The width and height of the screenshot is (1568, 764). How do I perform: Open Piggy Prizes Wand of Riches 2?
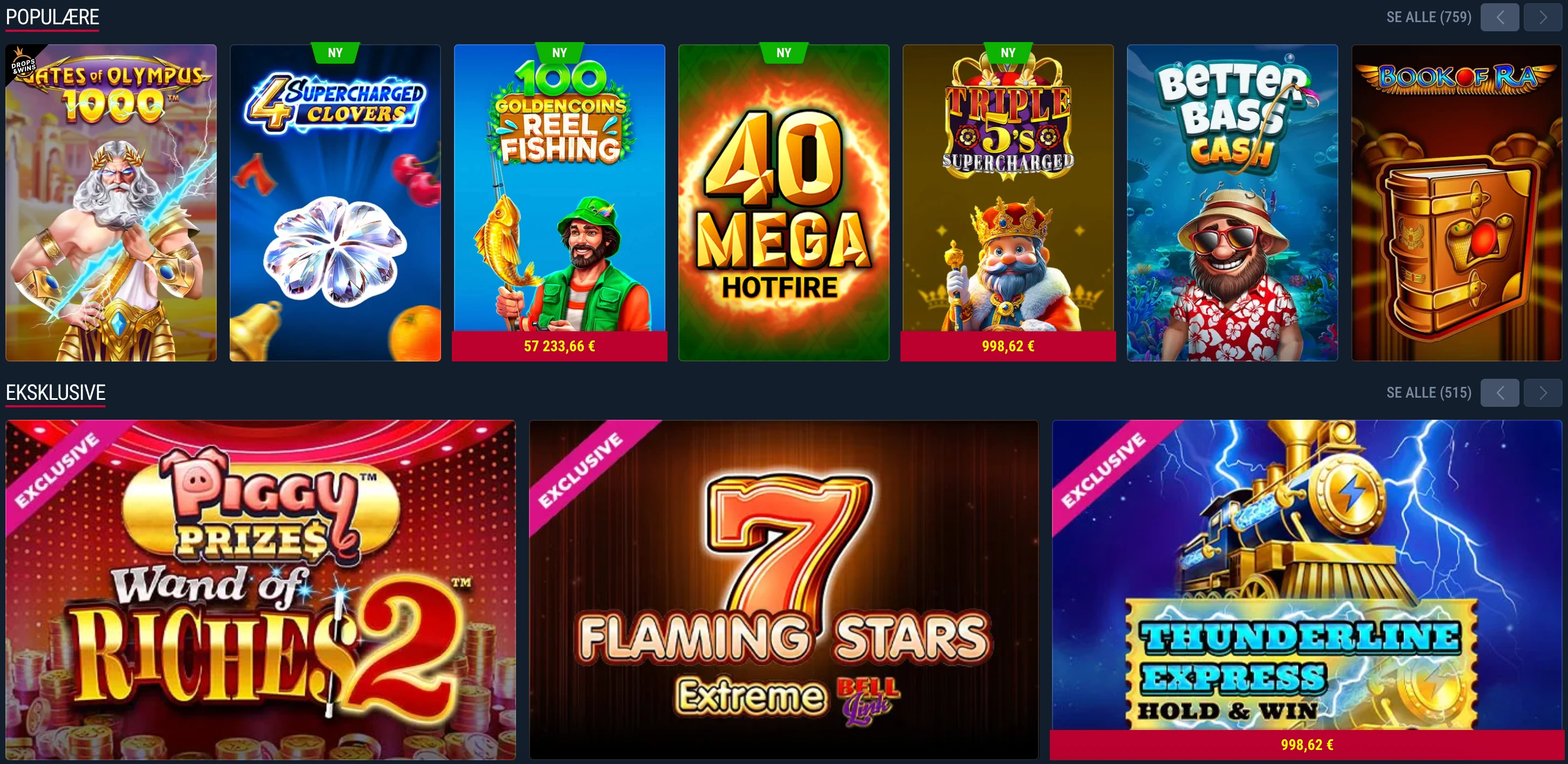click(260, 590)
